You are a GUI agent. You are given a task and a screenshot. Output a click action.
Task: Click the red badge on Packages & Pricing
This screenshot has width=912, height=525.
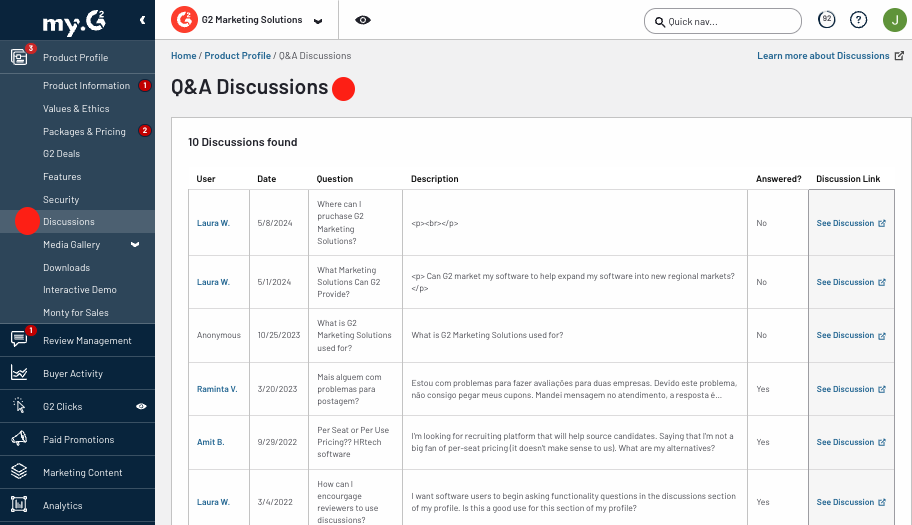point(145,130)
